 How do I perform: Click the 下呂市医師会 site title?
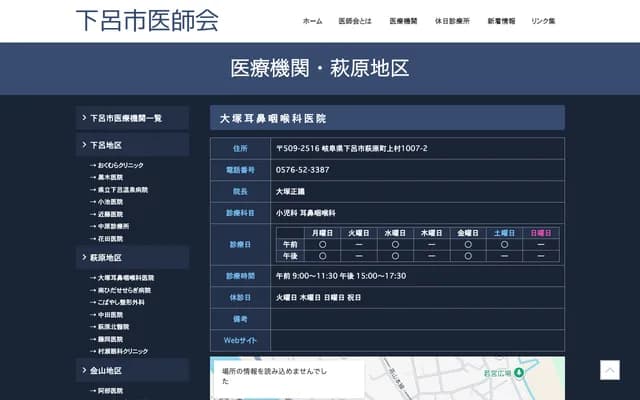pos(147,20)
